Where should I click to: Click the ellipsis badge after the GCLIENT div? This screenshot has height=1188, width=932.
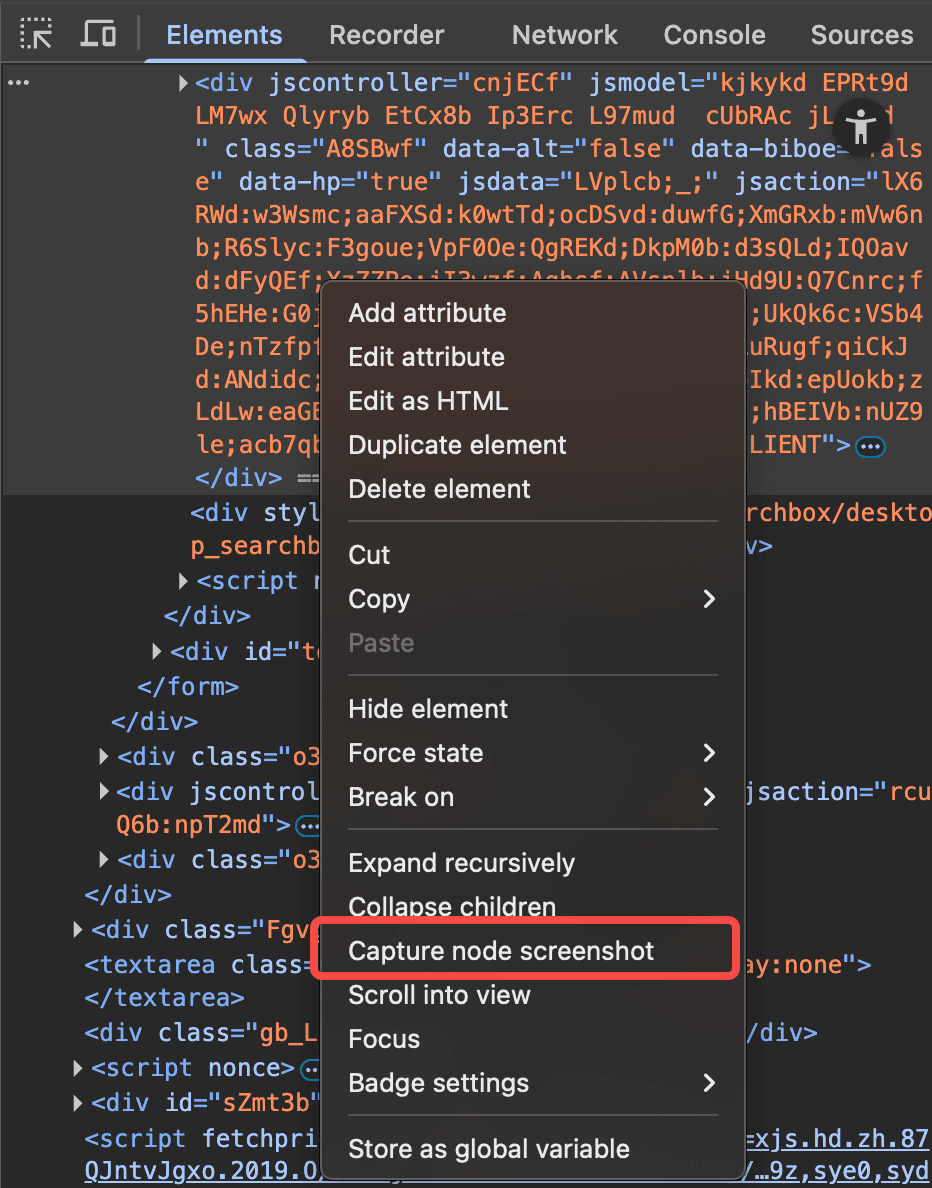point(870,446)
